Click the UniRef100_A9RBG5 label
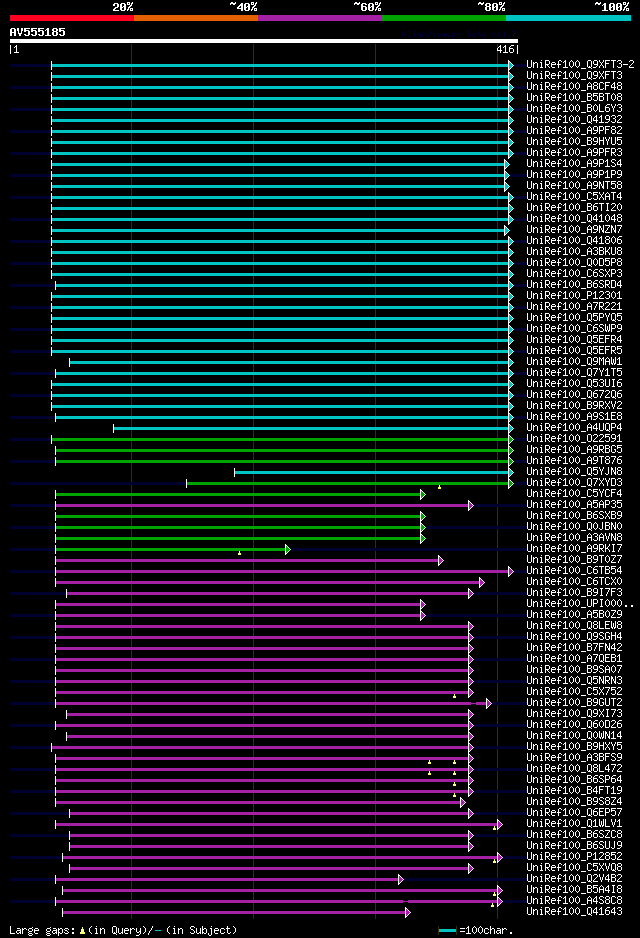This screenshot has height=938, width=640. pyautogui.click(x=574, y=449)
